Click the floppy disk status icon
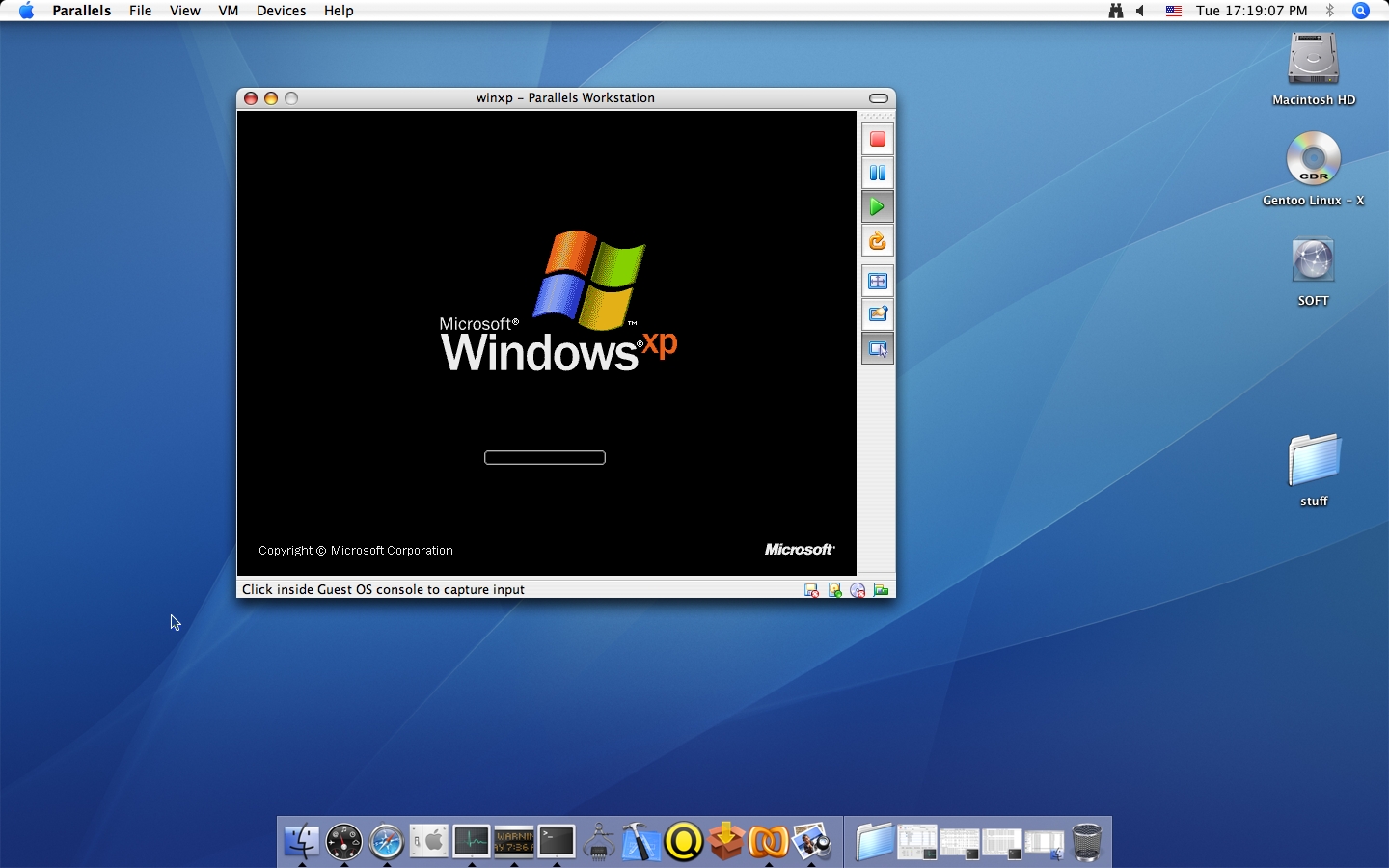Screen dimensions: 1389x868 pos(811,590)
